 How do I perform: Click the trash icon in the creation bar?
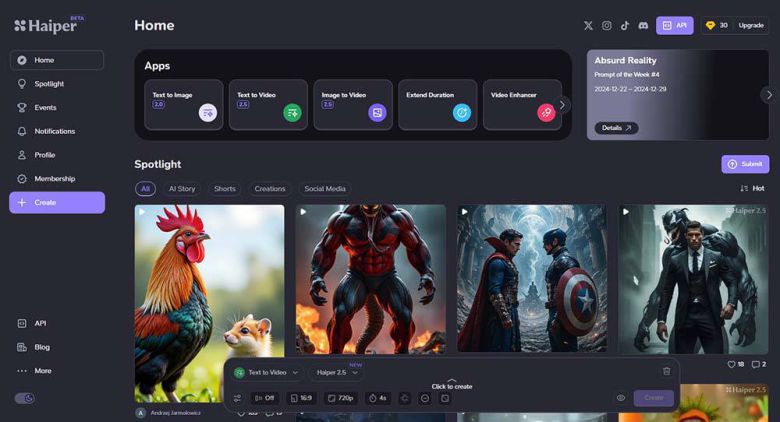(667, 371)
